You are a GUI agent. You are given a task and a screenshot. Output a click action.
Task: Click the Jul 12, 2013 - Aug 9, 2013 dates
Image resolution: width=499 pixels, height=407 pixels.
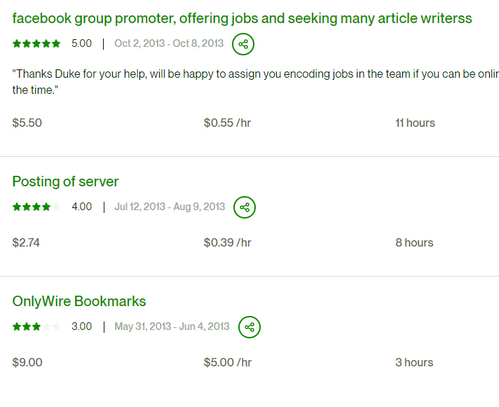(x=170, y=207)
